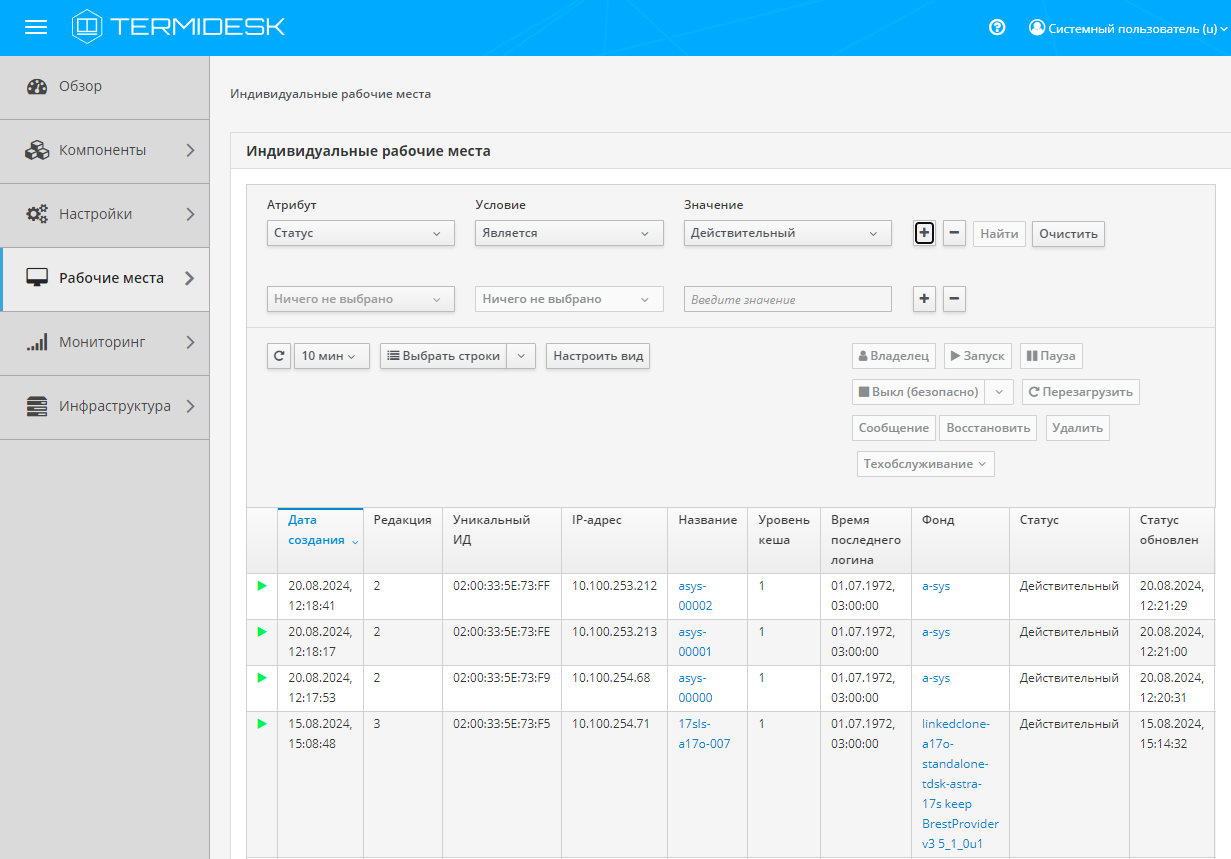Click the Termidesk logo

tap(178, 27)
